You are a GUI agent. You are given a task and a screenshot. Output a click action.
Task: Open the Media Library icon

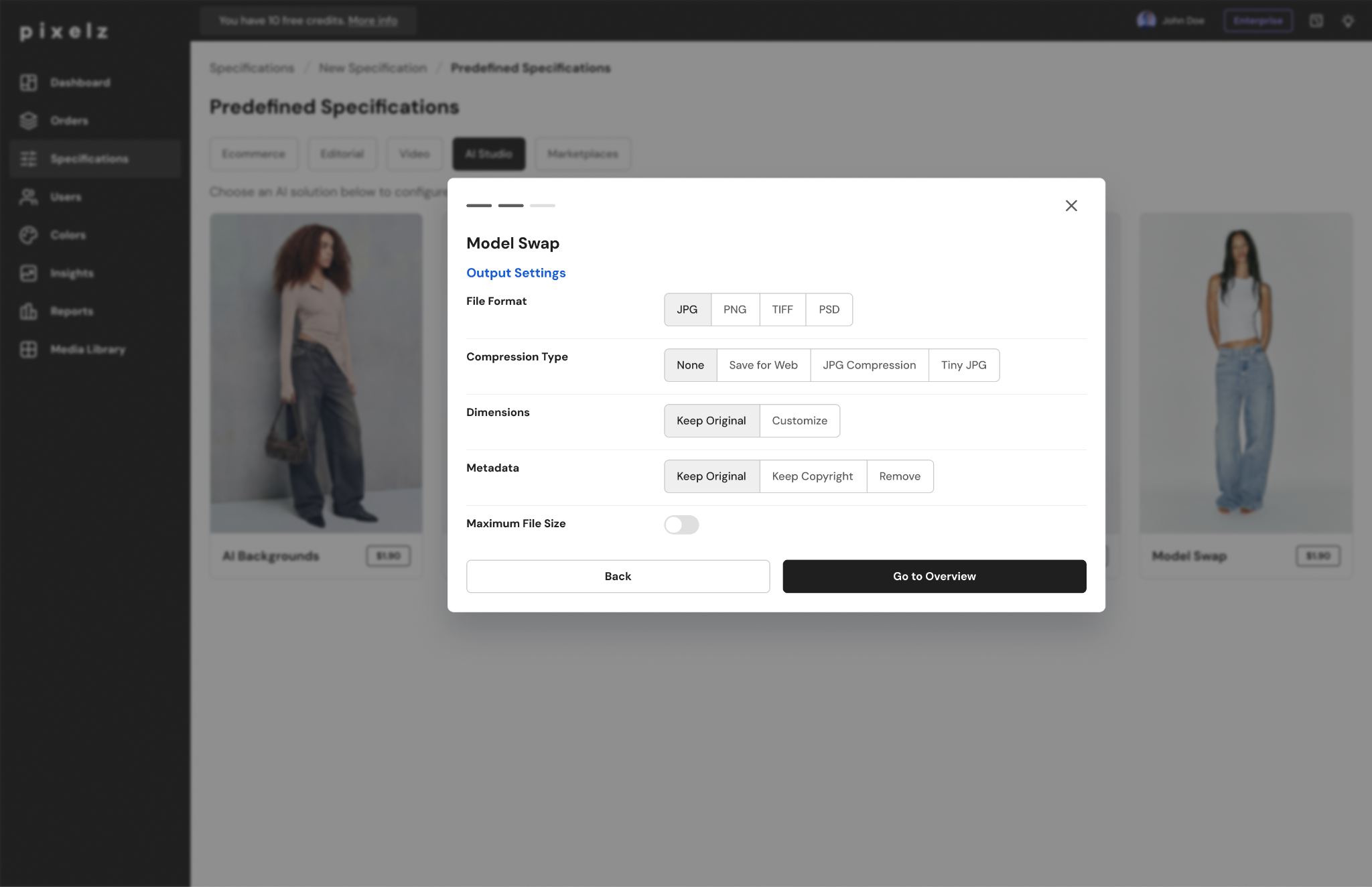pyautogui.click(x=29, y=350)
